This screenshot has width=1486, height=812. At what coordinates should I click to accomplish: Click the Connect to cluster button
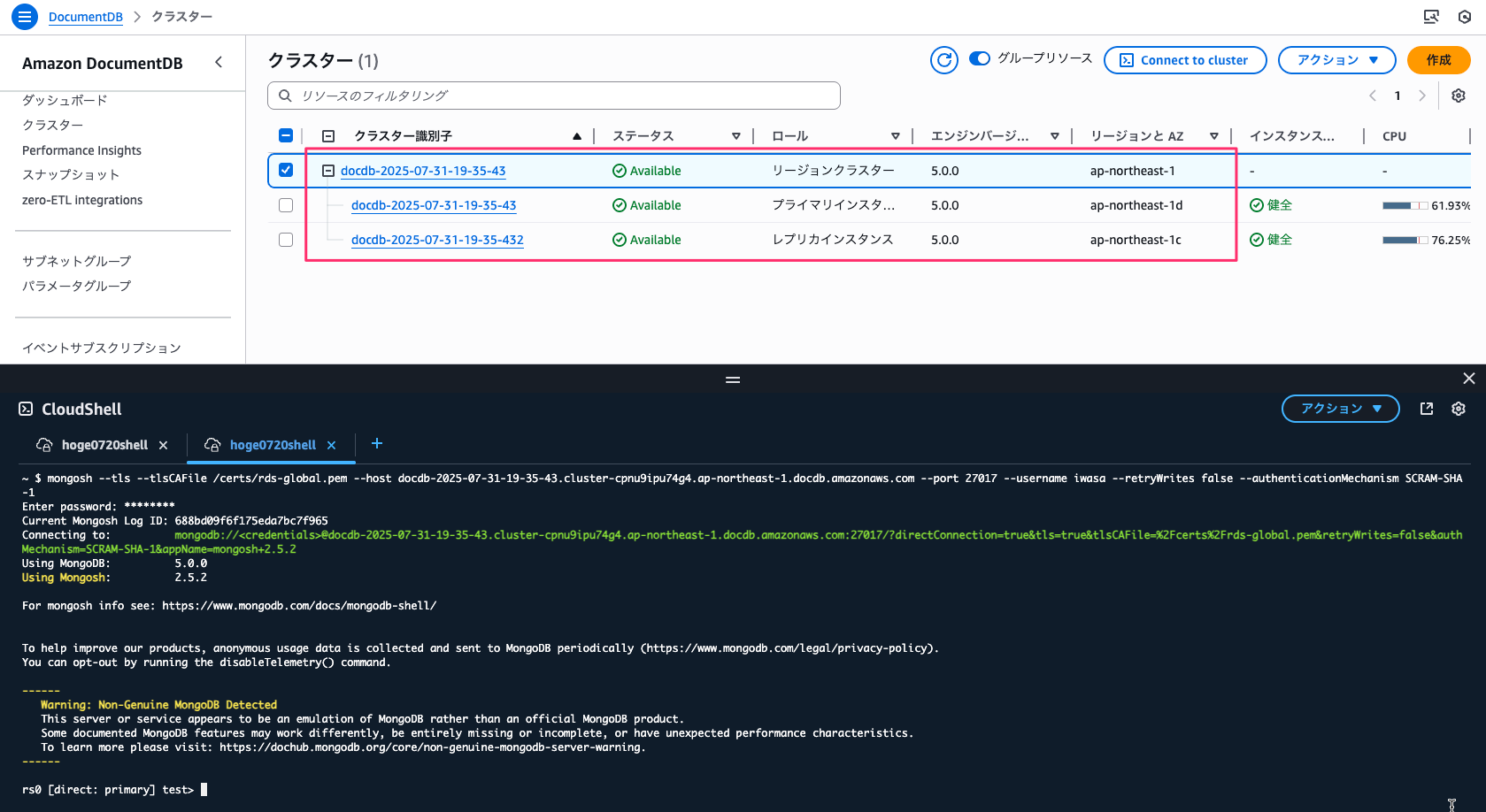point(1185,60)
